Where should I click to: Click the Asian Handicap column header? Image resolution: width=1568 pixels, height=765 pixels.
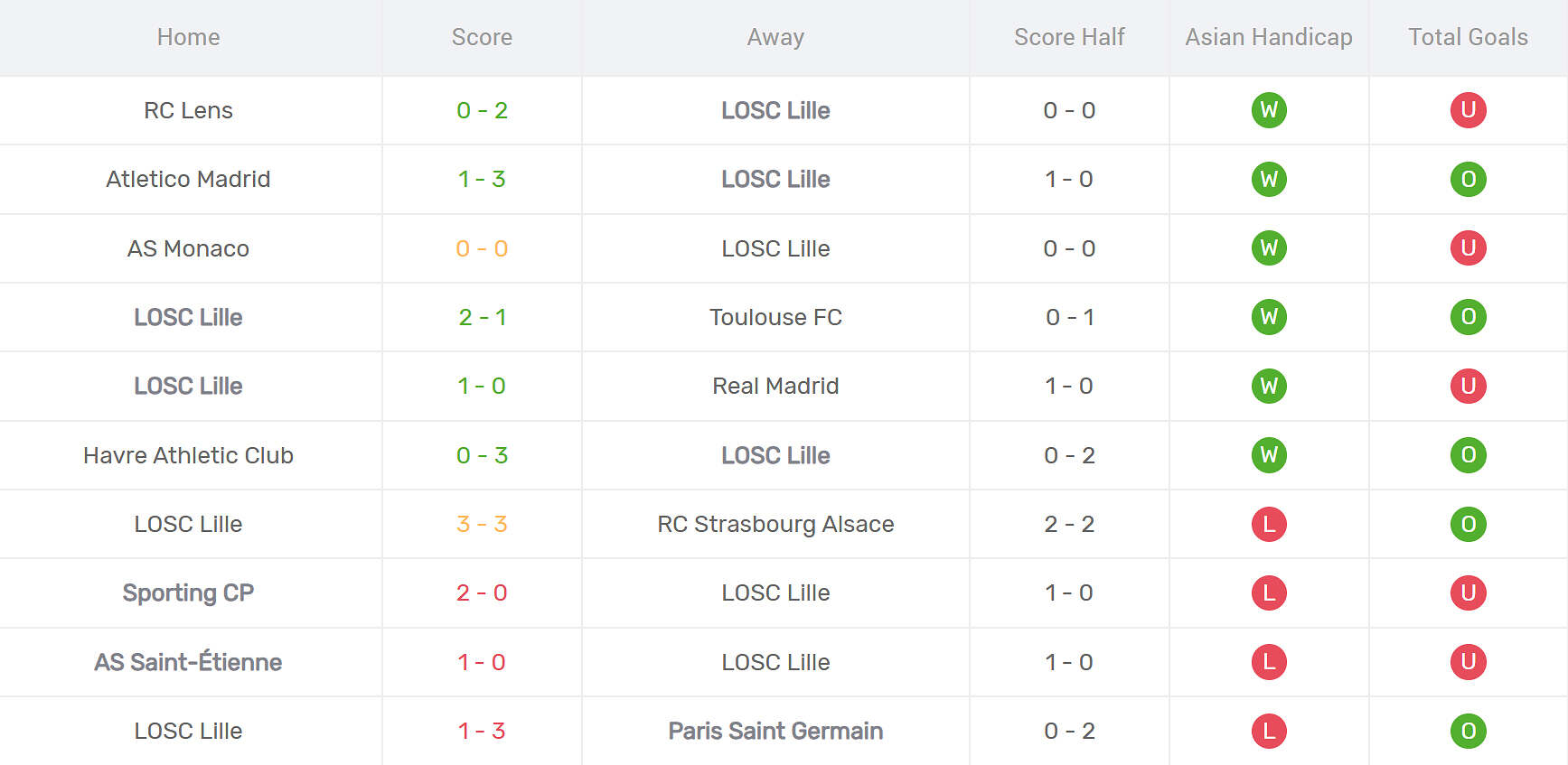click(1269, 37)
